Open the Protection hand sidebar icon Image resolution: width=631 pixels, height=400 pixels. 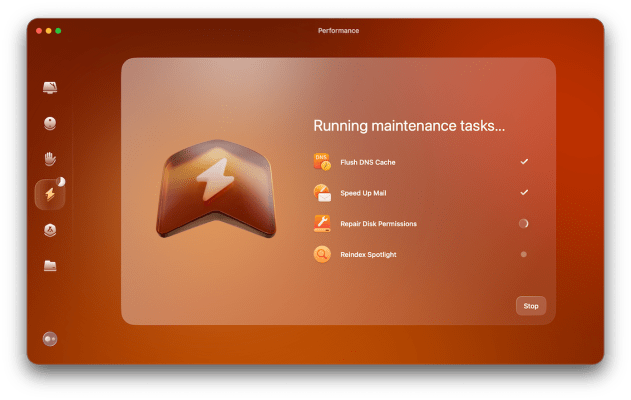[x=50, y=159]
